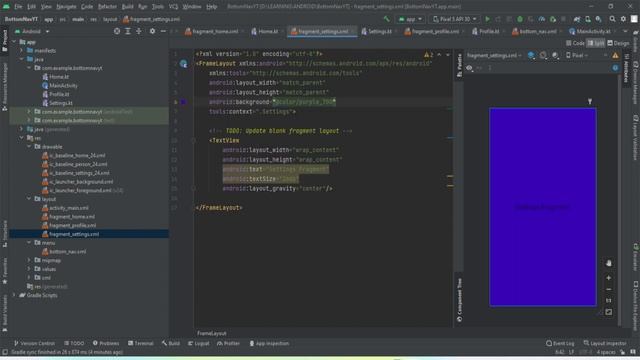
Task: Click the design surface layers icon
Action: [531, 55]
